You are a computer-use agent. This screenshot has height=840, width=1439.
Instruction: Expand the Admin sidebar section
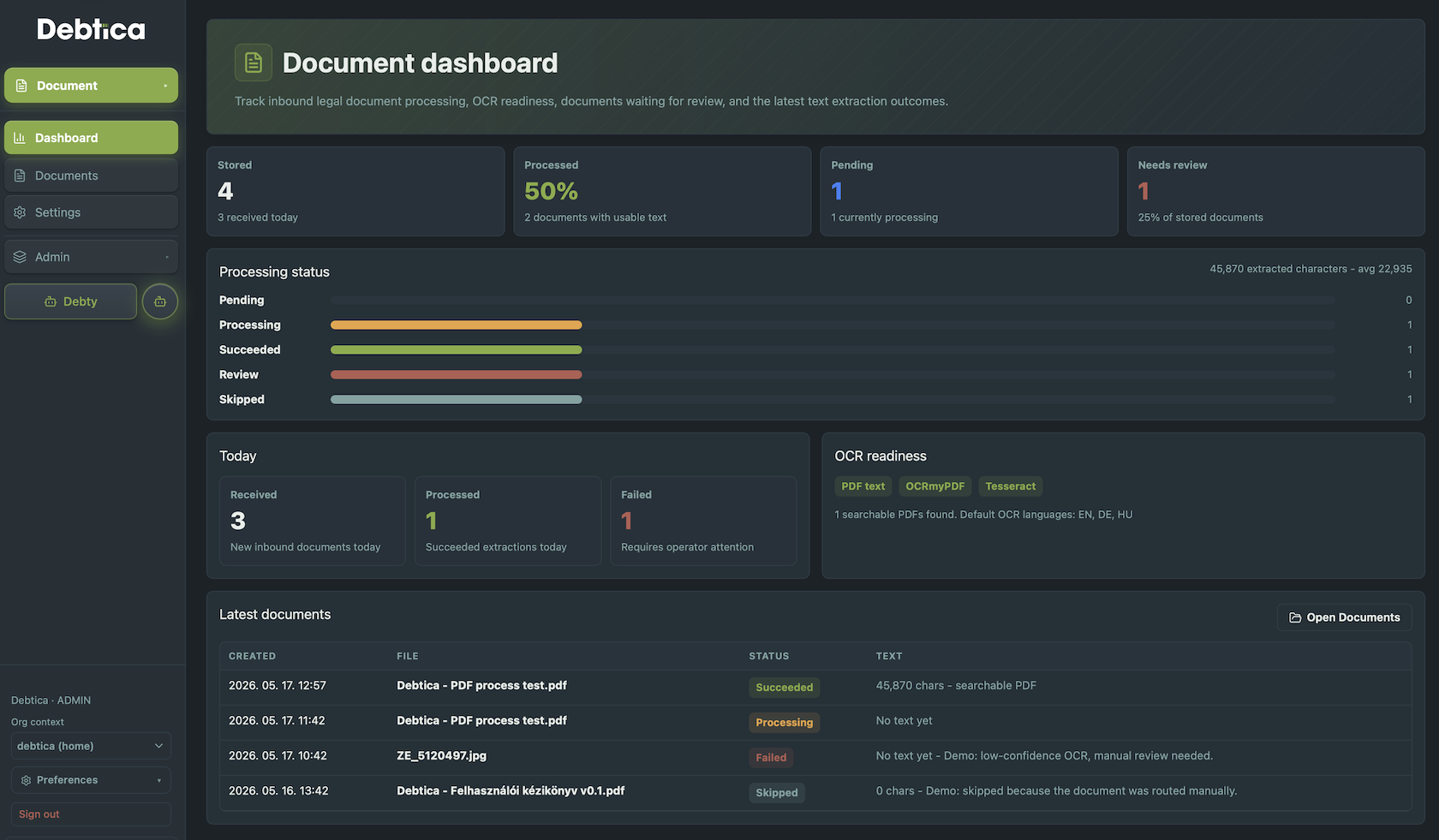91,257
